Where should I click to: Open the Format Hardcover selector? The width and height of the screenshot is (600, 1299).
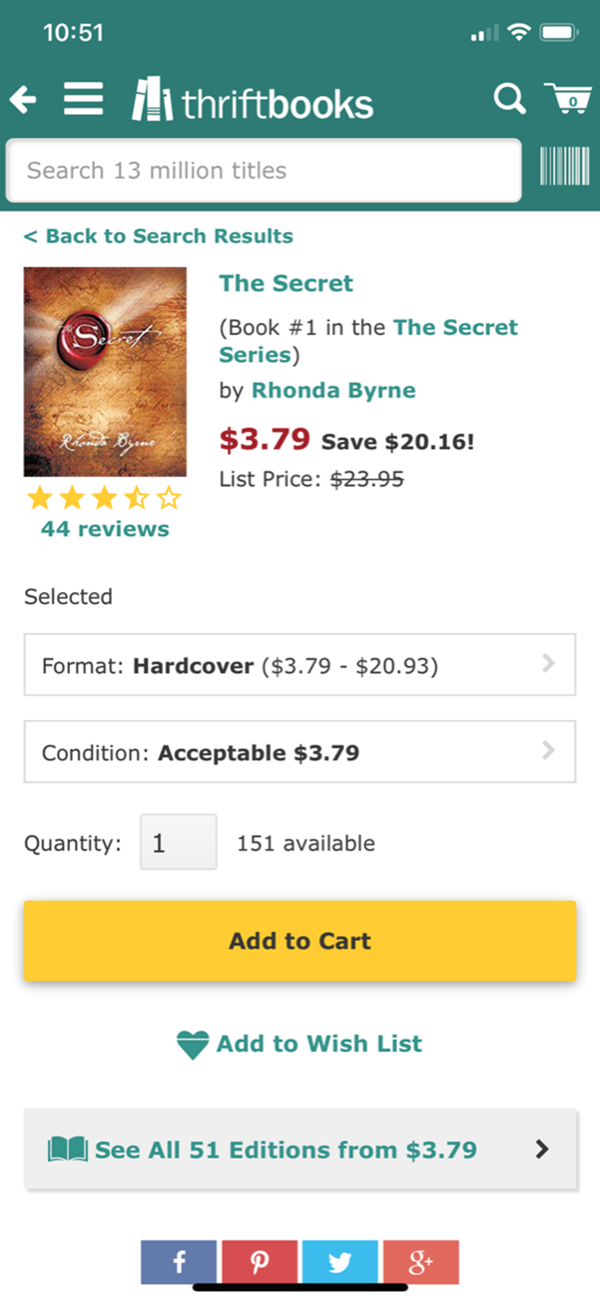300,665
